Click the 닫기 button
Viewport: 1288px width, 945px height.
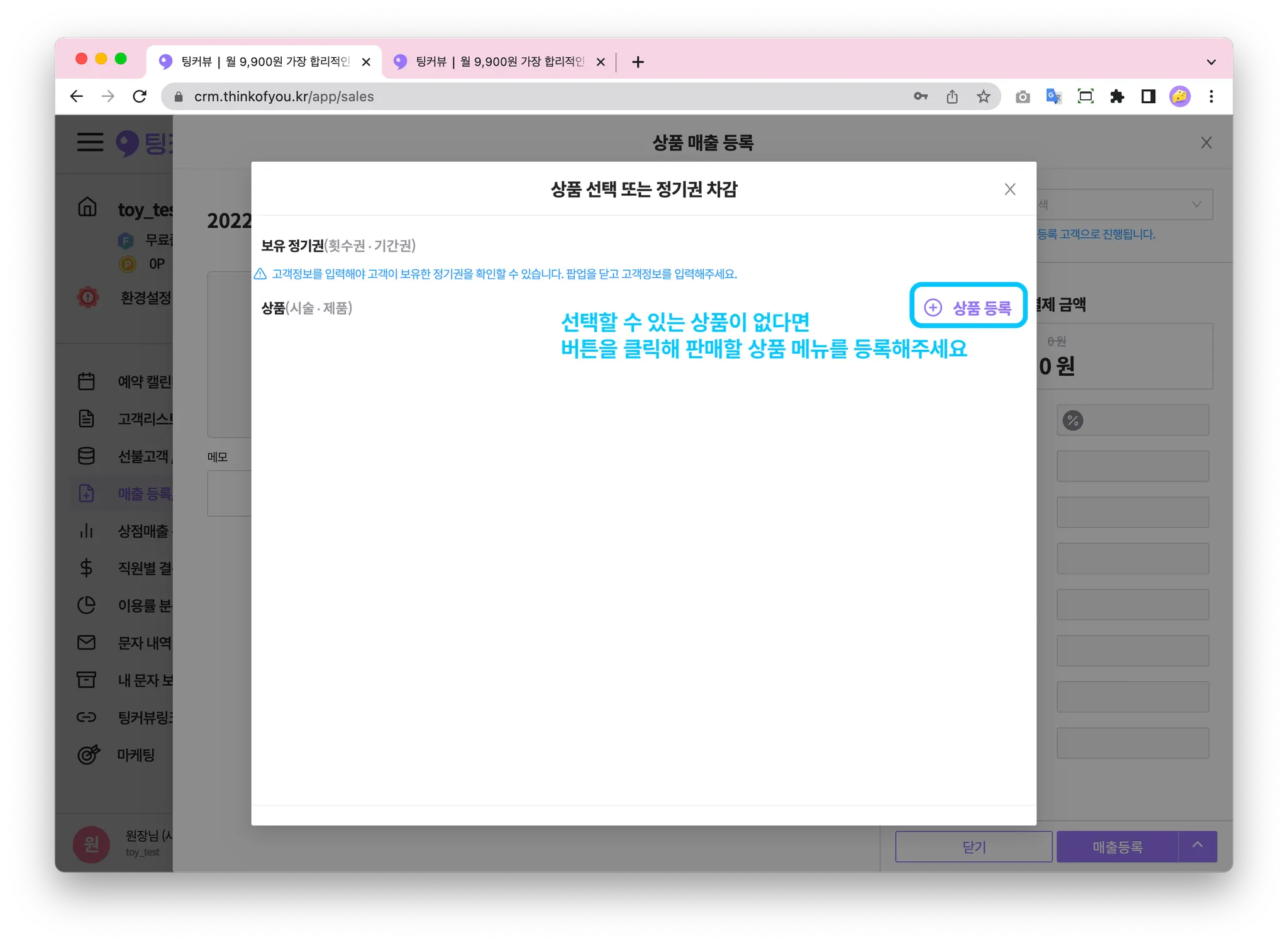[x=974, y=847]
